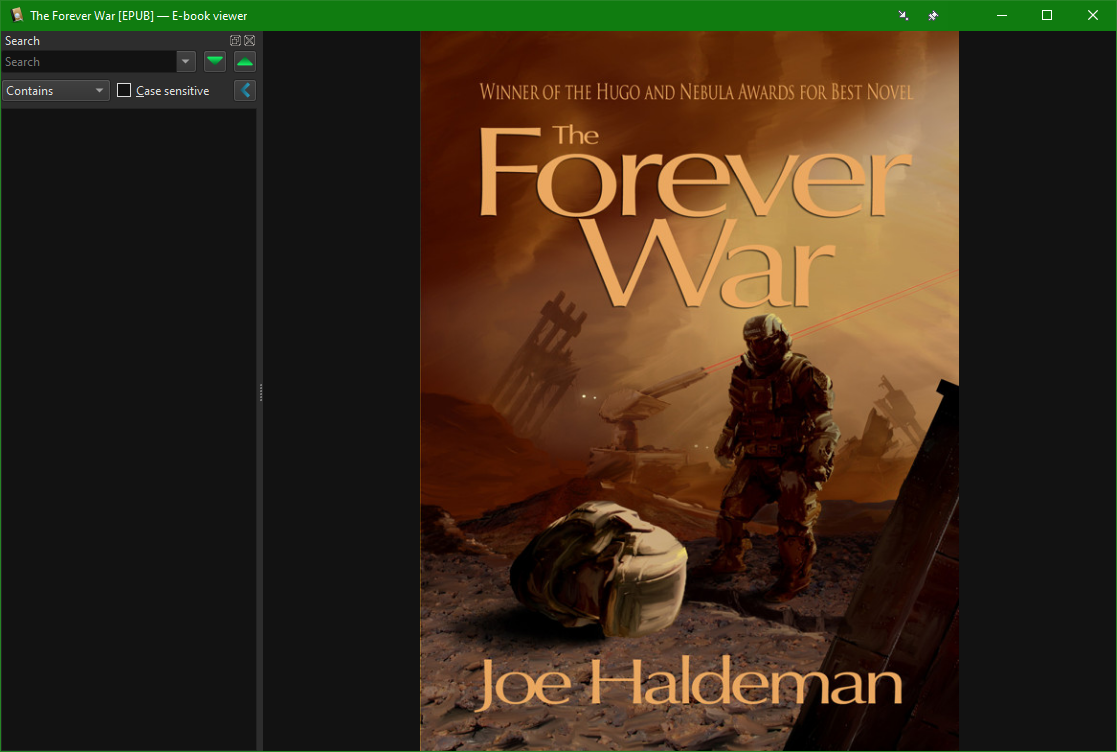Close the E-book viewer window

pos(1093,16)
